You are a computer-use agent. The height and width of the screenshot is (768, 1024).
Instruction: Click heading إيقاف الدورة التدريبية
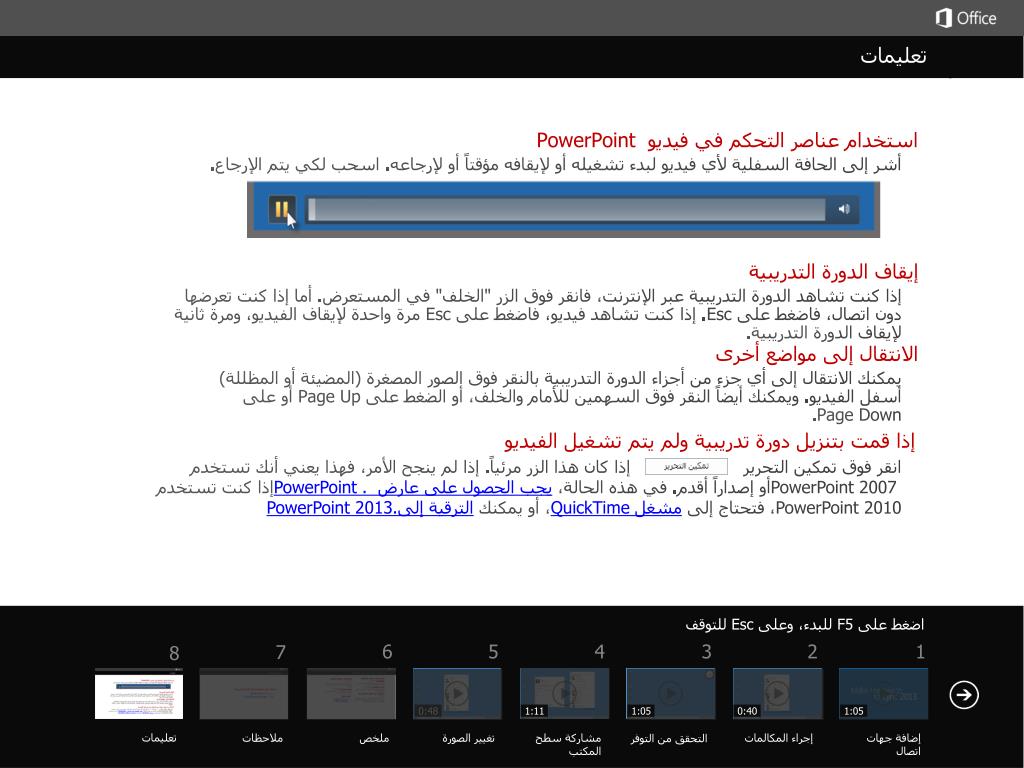(x=833, y=271)
